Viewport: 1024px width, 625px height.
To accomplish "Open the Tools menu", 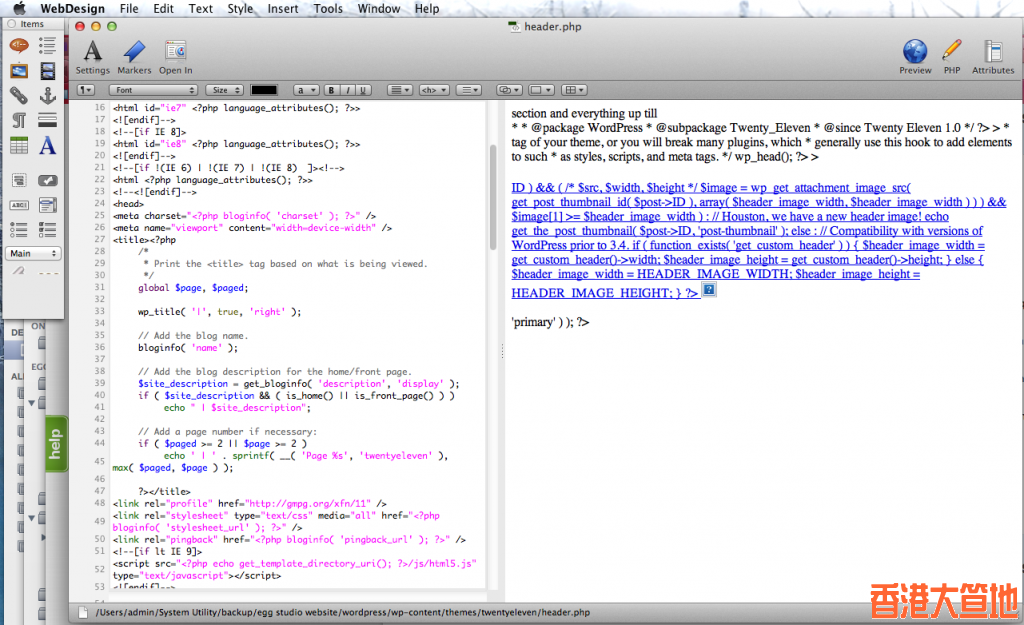I will tap(328, 8).
